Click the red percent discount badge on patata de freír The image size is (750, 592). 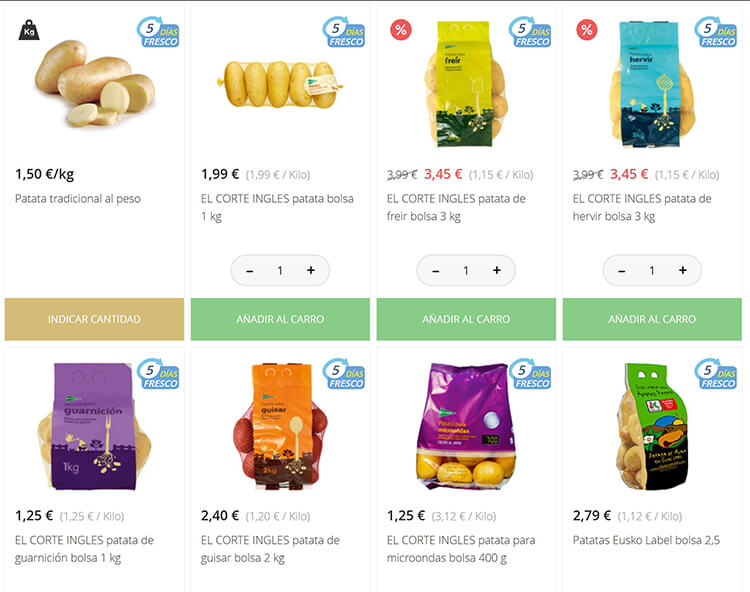pos(401,30)
